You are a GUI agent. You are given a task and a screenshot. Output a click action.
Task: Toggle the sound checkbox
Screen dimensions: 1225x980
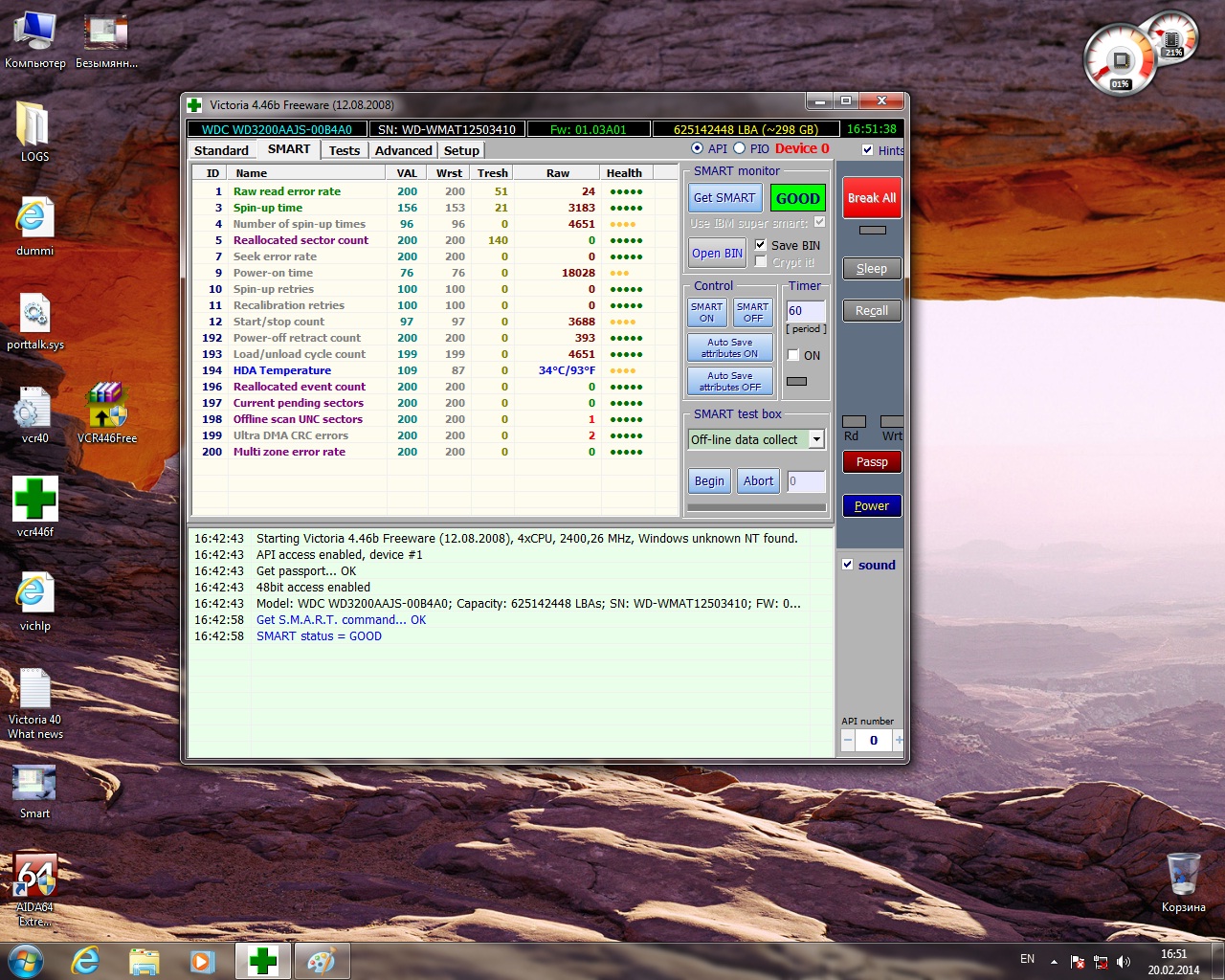tap(847, 565)
